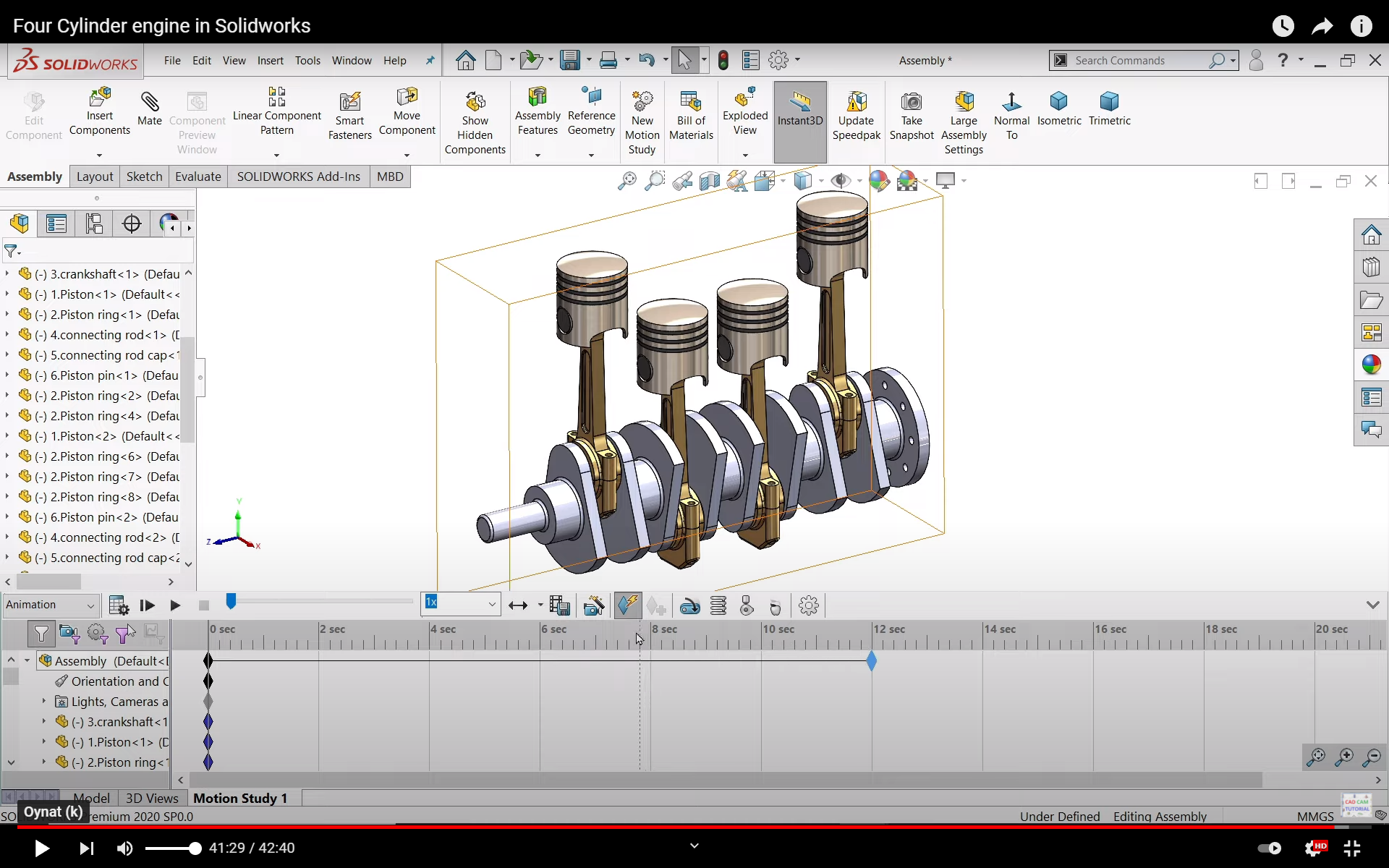Switch to the Evaluate tab
Image resolution: width=1389 pixels, height=868 pixels.
[197, 176]
